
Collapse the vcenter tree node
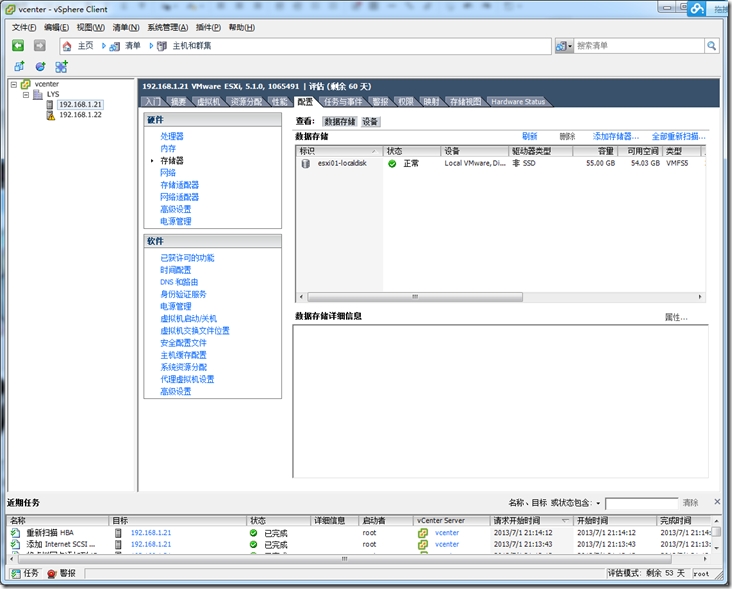click(14, 84)
